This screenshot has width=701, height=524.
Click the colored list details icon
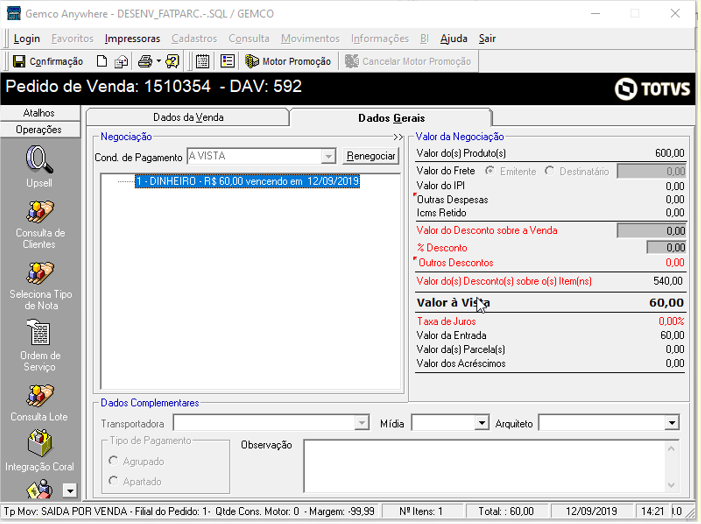pos(228,61)
